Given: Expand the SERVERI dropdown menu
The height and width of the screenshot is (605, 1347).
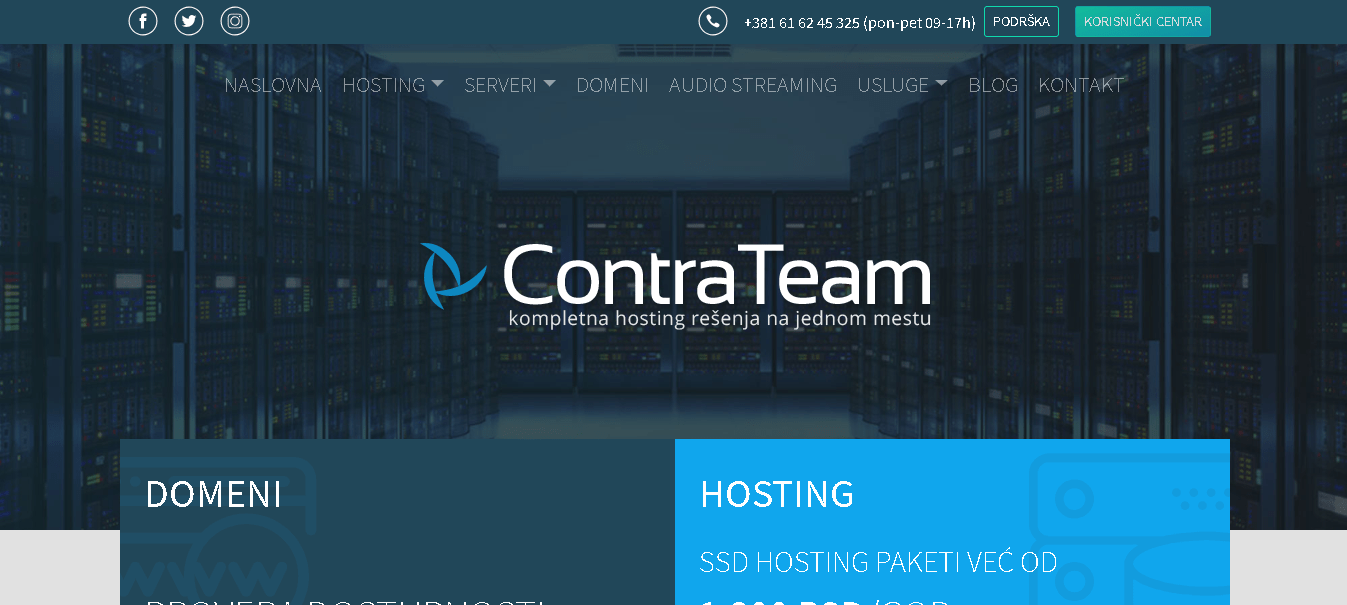Looking at the screenshot, I should click(510, 85).
